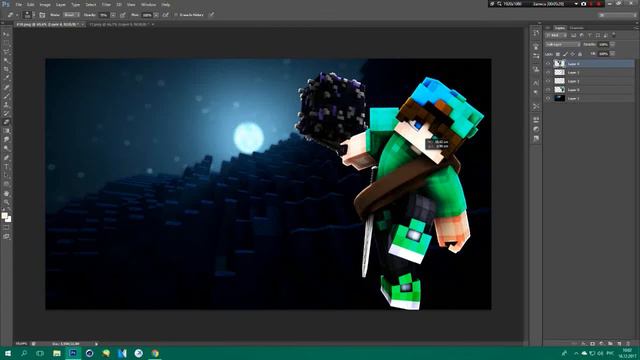The height and width of the screenshot is (360, 640).
Task: Select the Rectangular Marquee tool
Action: point(7,43)
